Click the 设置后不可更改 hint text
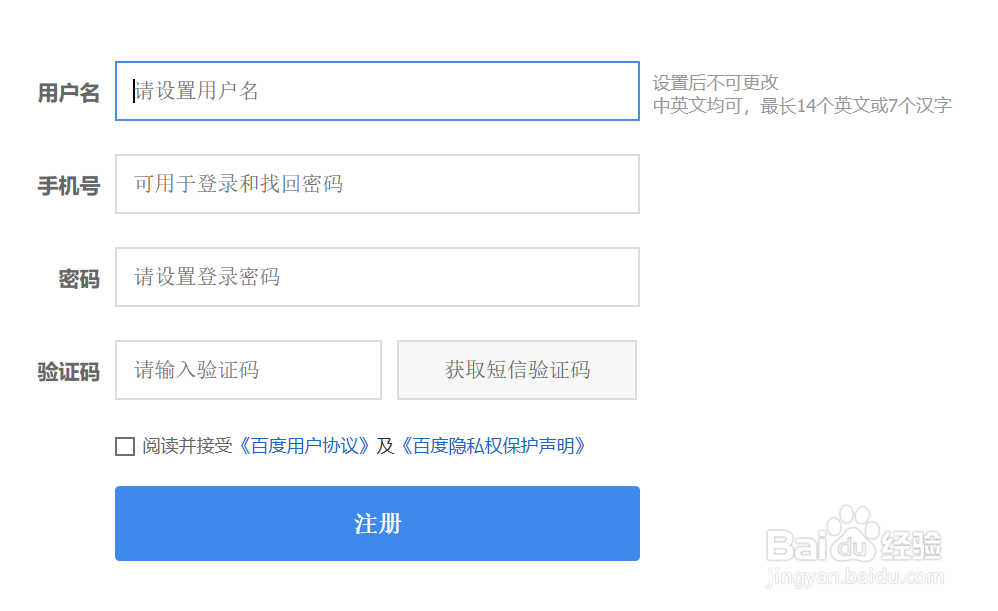This screenshot has width=998, height=611. pyautogui.click(x=716, y=83)
